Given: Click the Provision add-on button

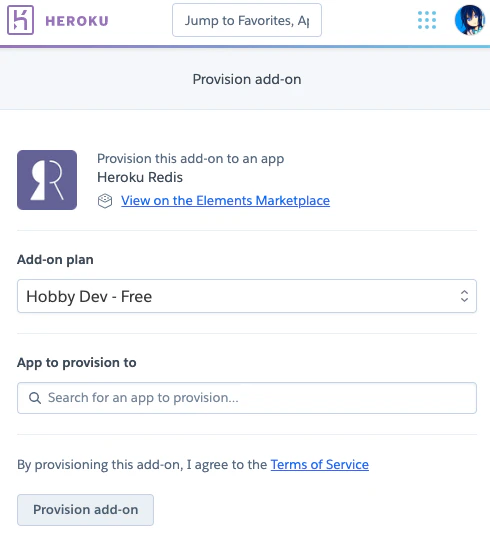Looking at the screenshot, I should (85, 510).
